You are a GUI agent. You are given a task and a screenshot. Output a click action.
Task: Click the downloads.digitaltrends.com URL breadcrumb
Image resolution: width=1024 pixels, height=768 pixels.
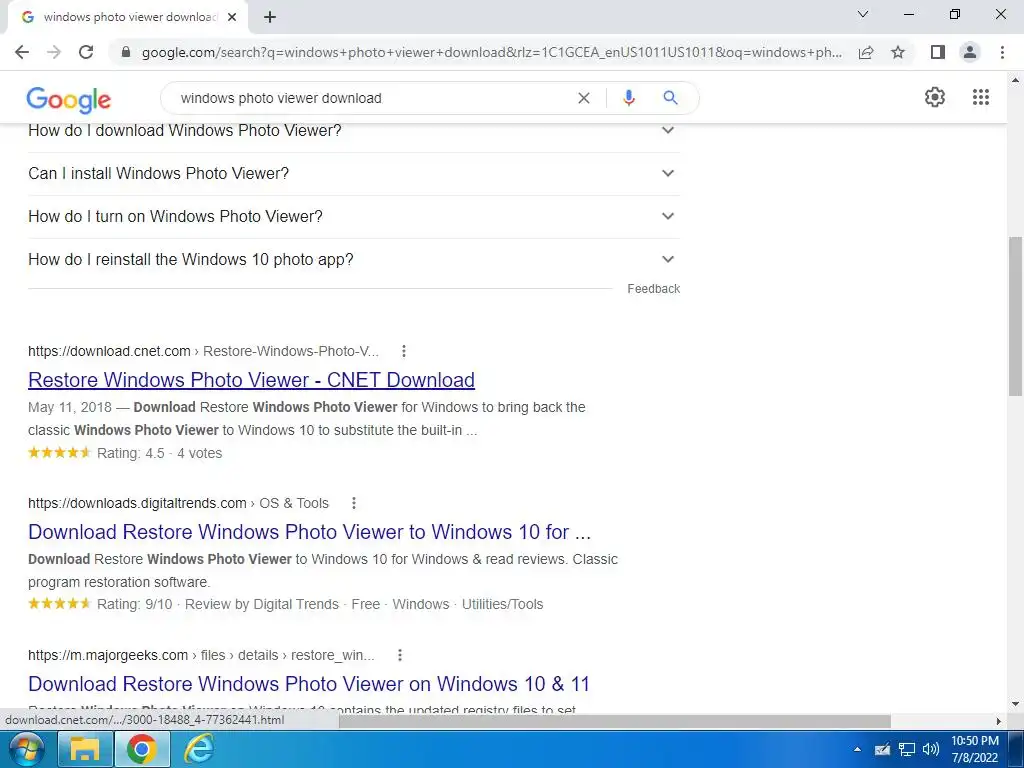click(x=178, y=504)
